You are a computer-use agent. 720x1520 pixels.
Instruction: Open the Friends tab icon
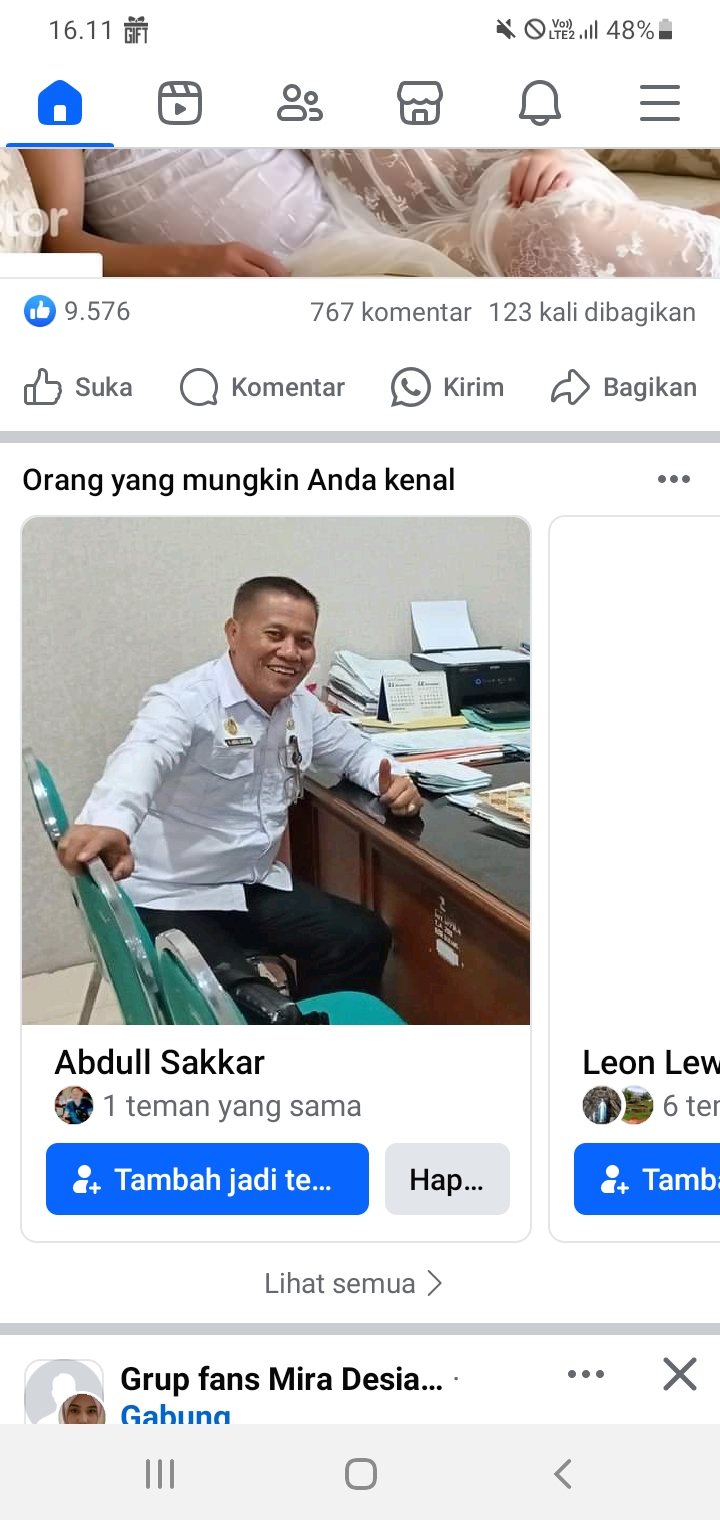pyautogui.click(x=300, y=103)
